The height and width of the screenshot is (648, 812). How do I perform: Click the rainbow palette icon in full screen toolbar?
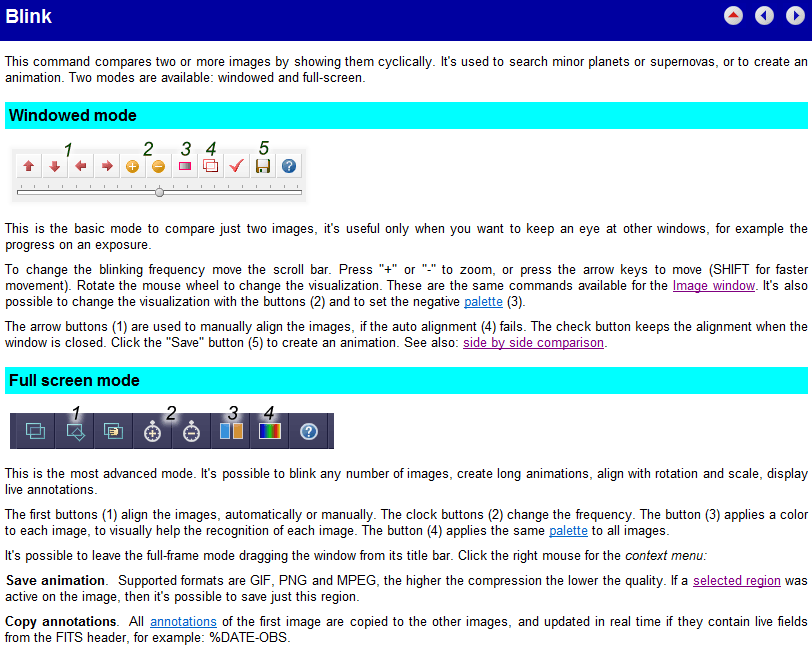click(270, 431)
